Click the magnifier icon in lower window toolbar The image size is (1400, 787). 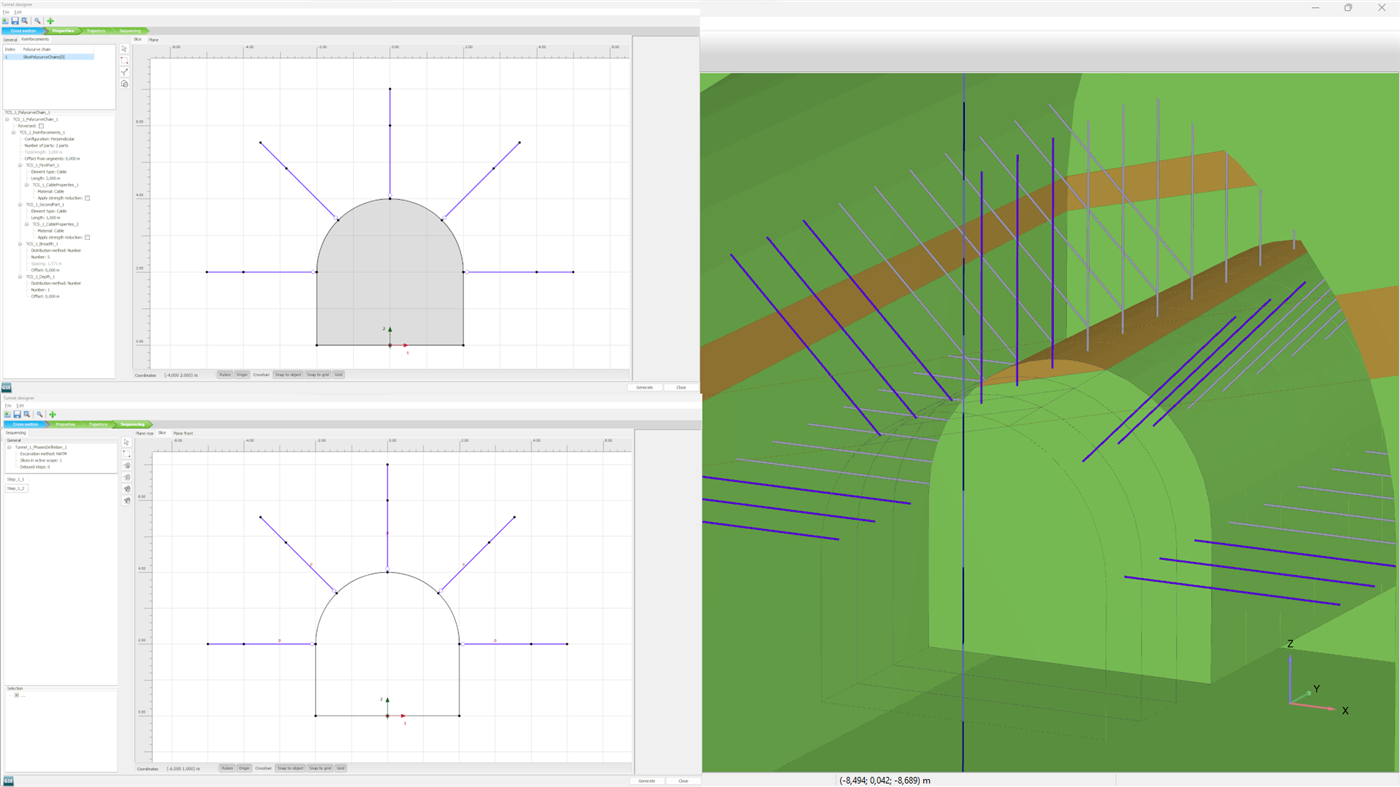pos(40,414)
